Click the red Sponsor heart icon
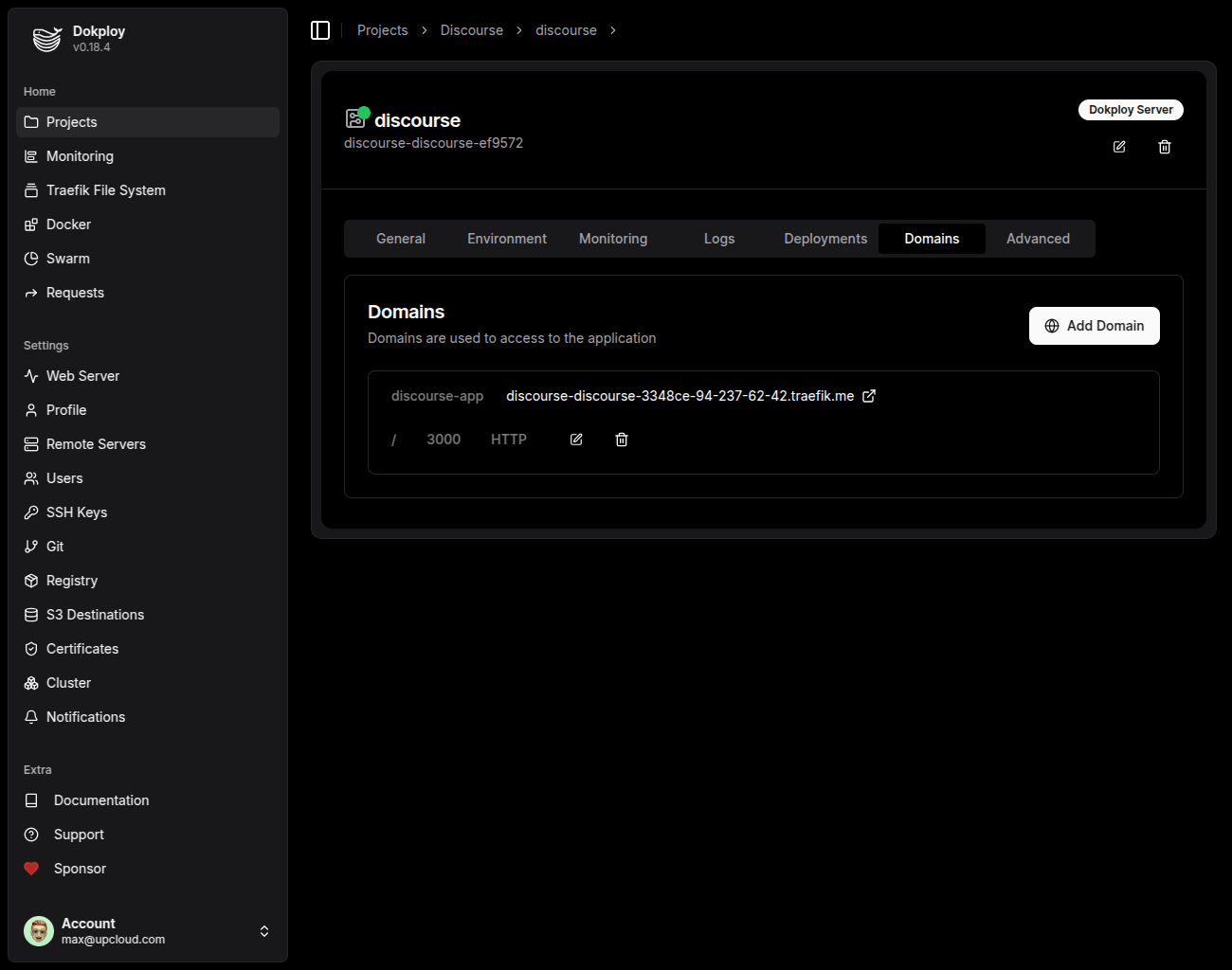1232x970 pixels. click(x=30, y=868)
